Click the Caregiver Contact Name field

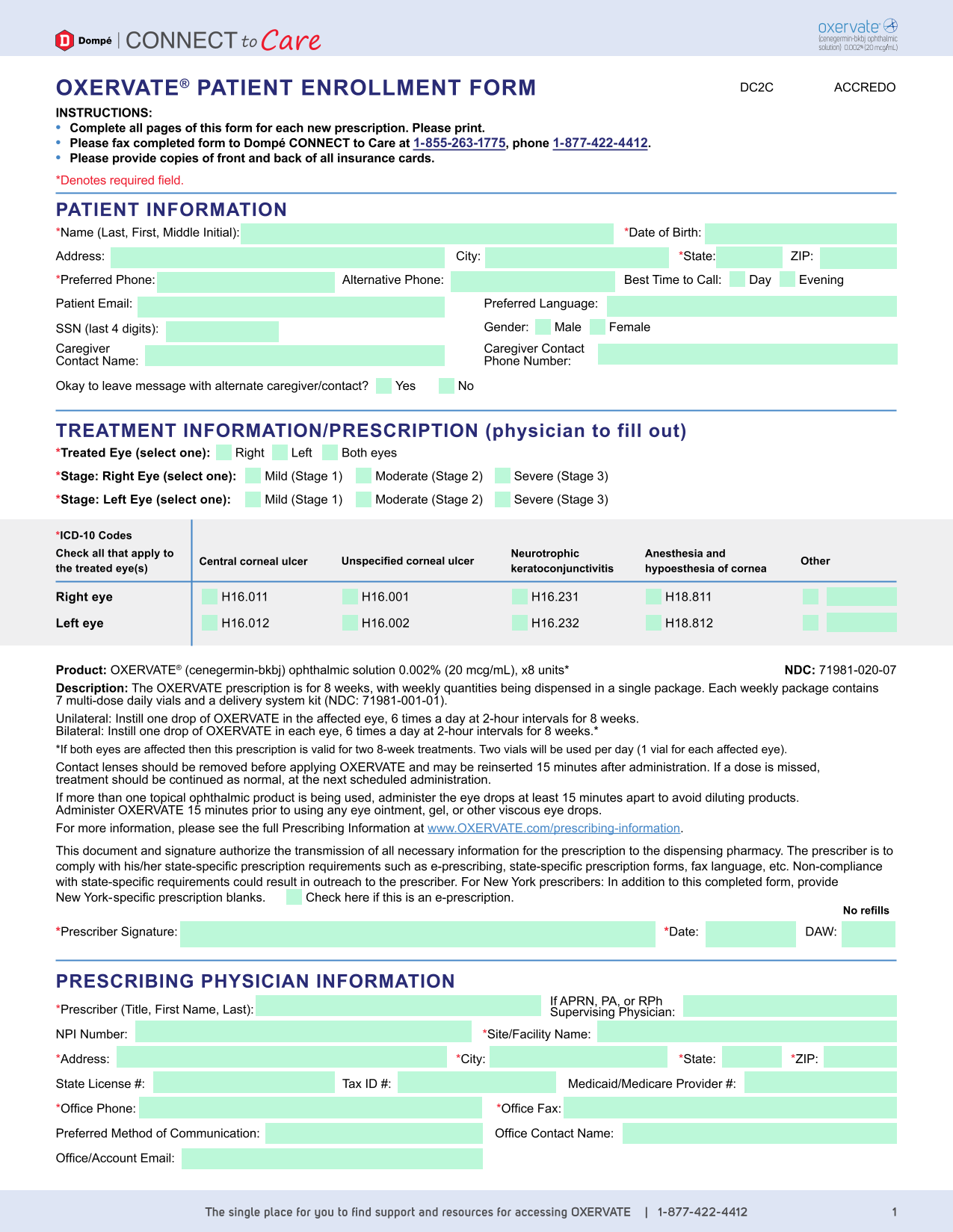pos(294,355)
